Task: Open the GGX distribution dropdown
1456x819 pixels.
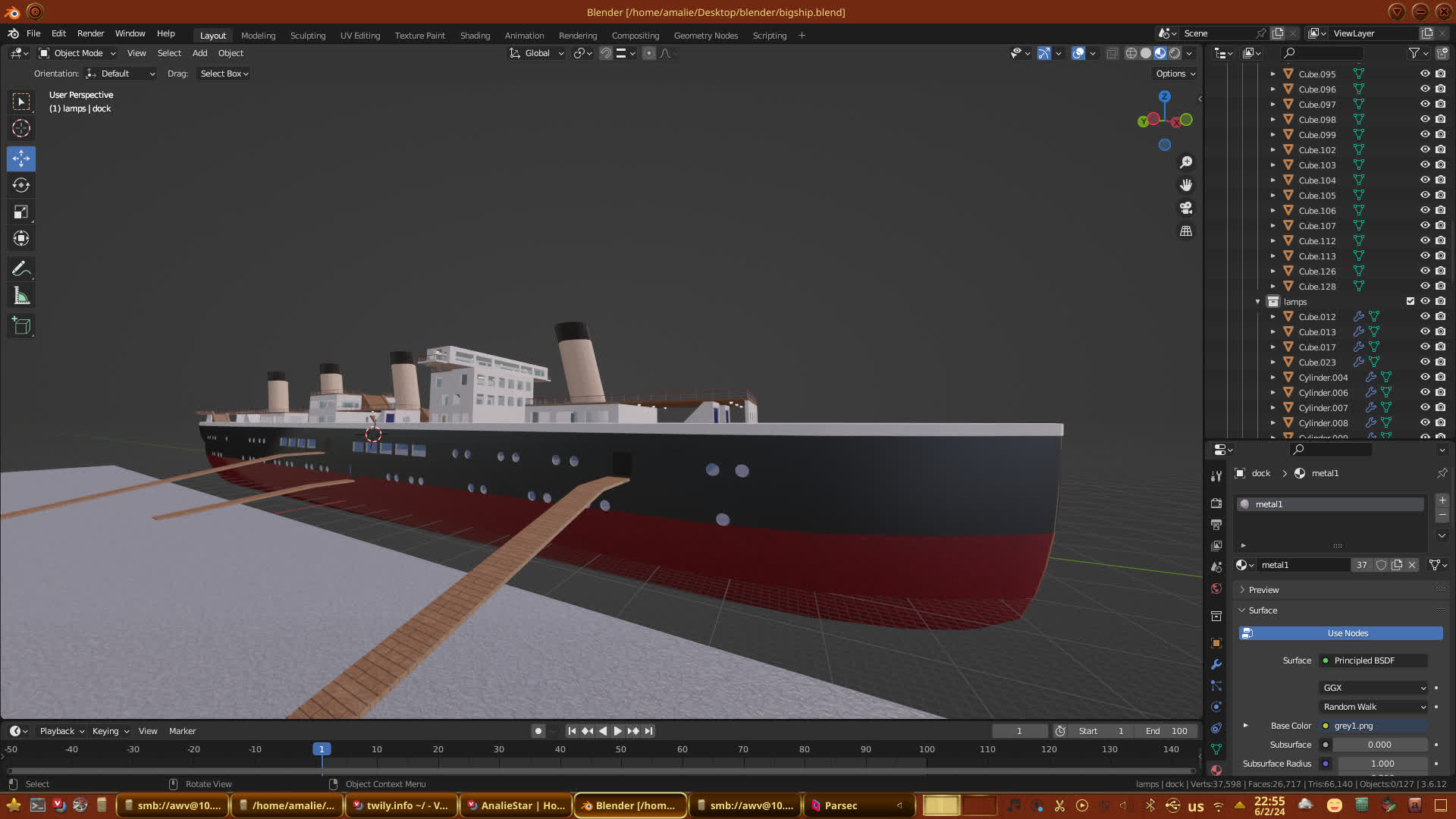Action: coord(1373,688)
